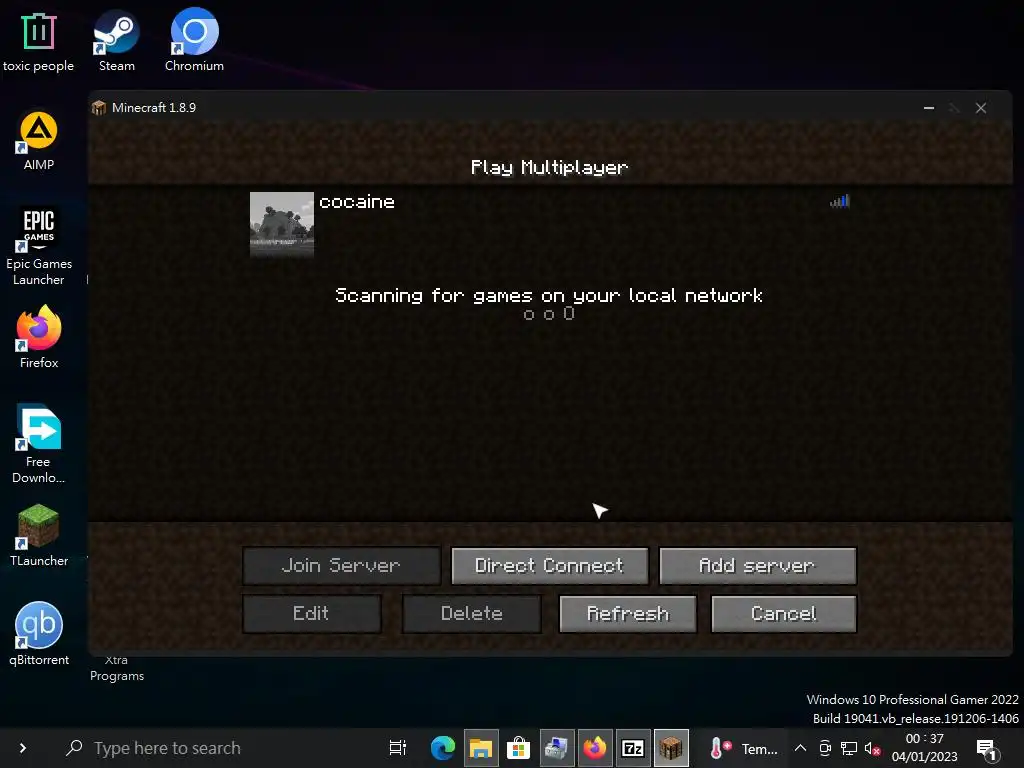Minimize the Minecraft 1.8.9 window
Image resolution: width=1024 pixels, height=768 pixels.
coord(929,108)
